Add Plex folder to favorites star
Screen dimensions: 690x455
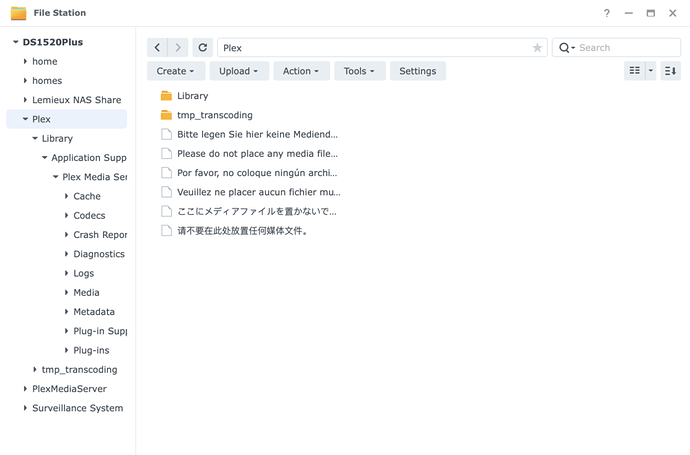click(537, 48)
